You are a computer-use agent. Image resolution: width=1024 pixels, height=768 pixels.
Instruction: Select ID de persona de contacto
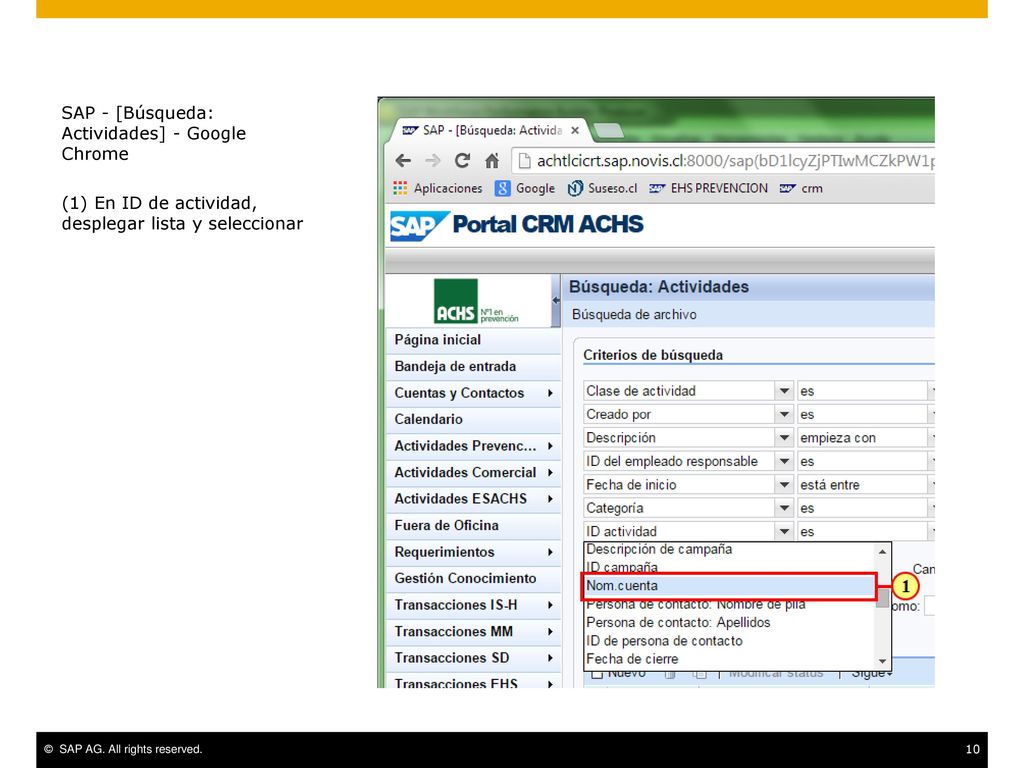point(729,641)
